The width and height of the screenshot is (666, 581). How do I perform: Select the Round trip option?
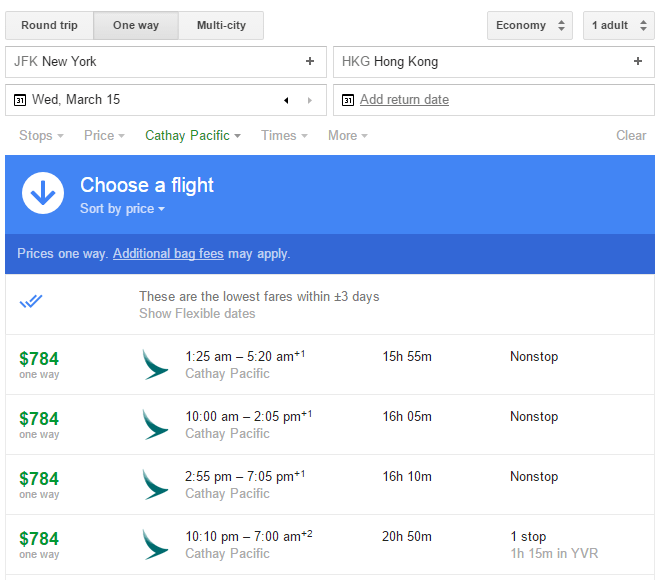click(x=49, y=25)
